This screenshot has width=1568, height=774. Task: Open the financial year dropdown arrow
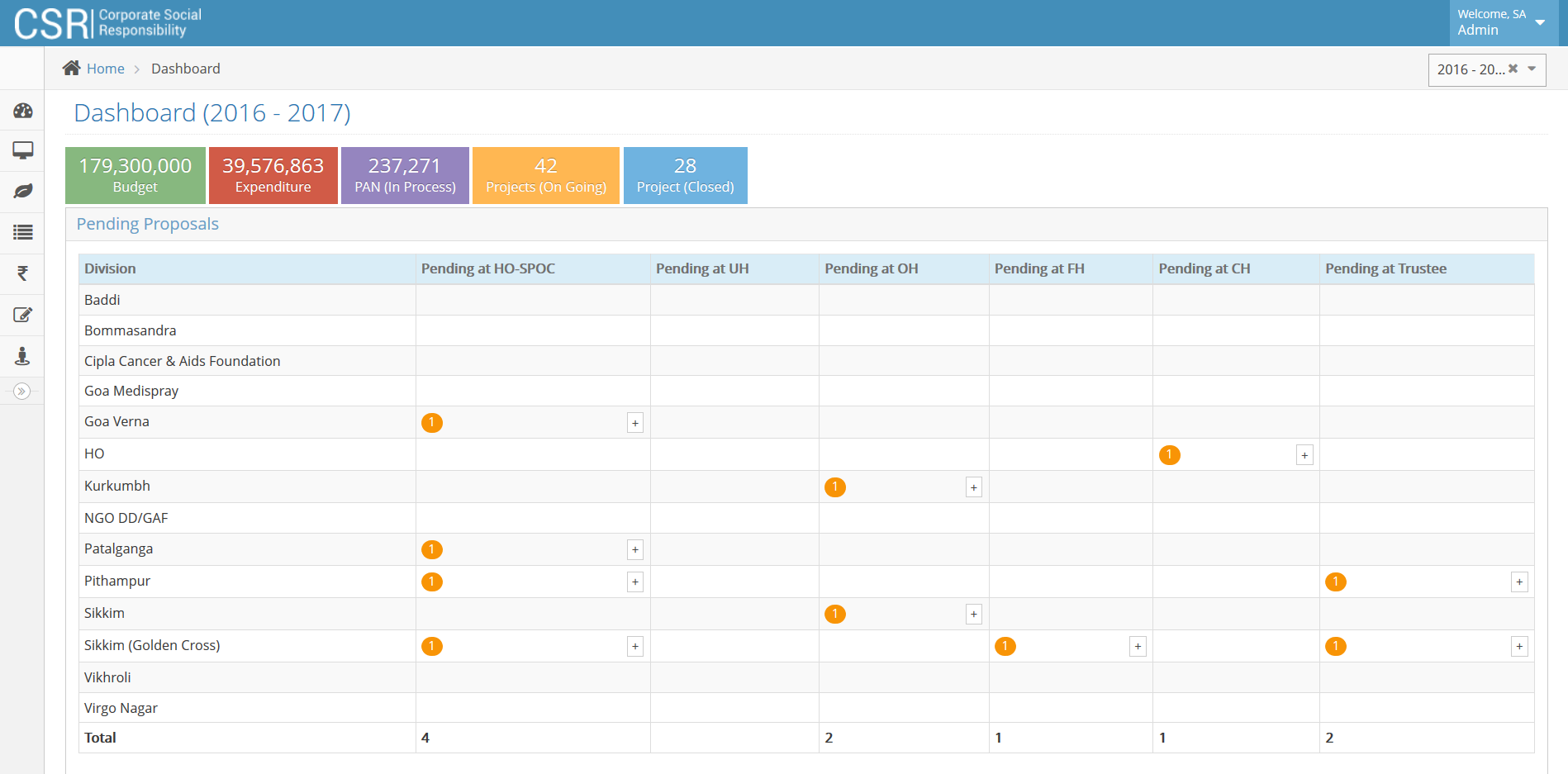(1532, 69)
